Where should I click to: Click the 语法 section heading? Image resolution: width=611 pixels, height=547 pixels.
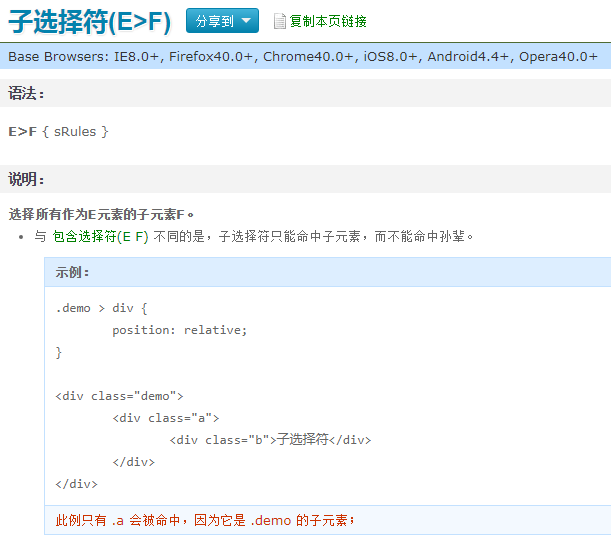pos(26,94)
